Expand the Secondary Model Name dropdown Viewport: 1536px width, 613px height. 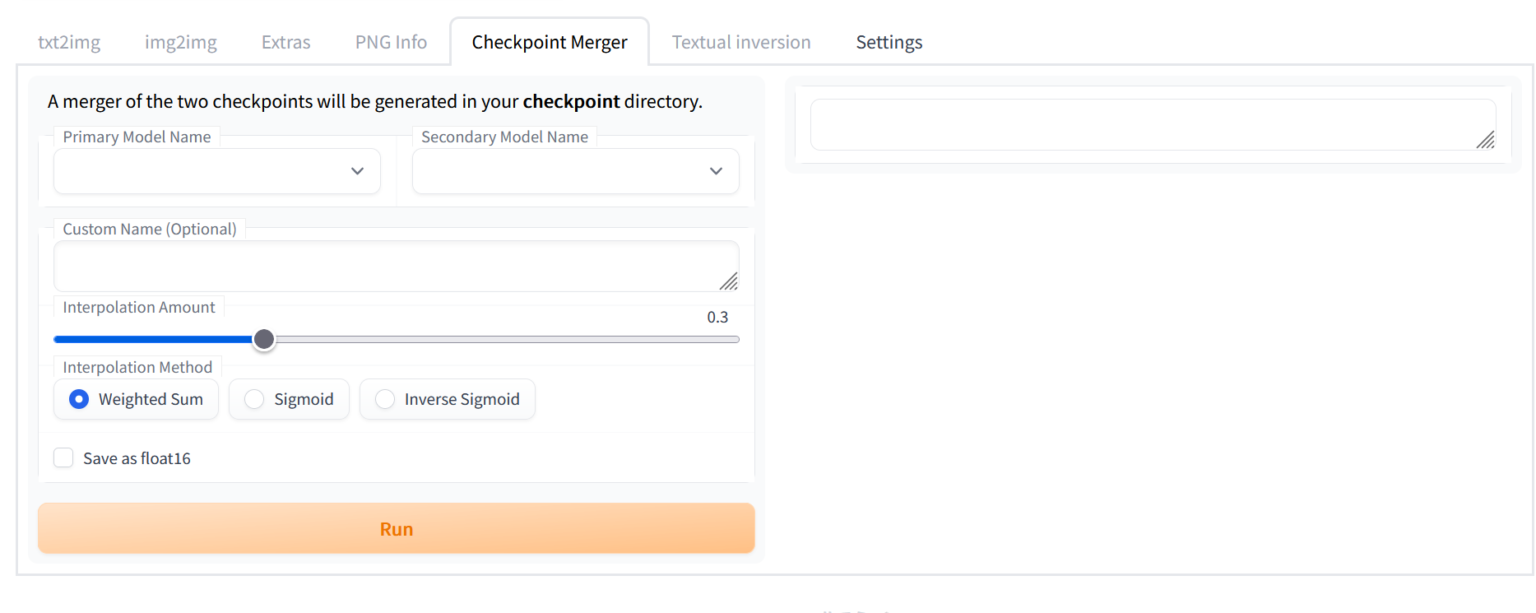tap(575, 171)
